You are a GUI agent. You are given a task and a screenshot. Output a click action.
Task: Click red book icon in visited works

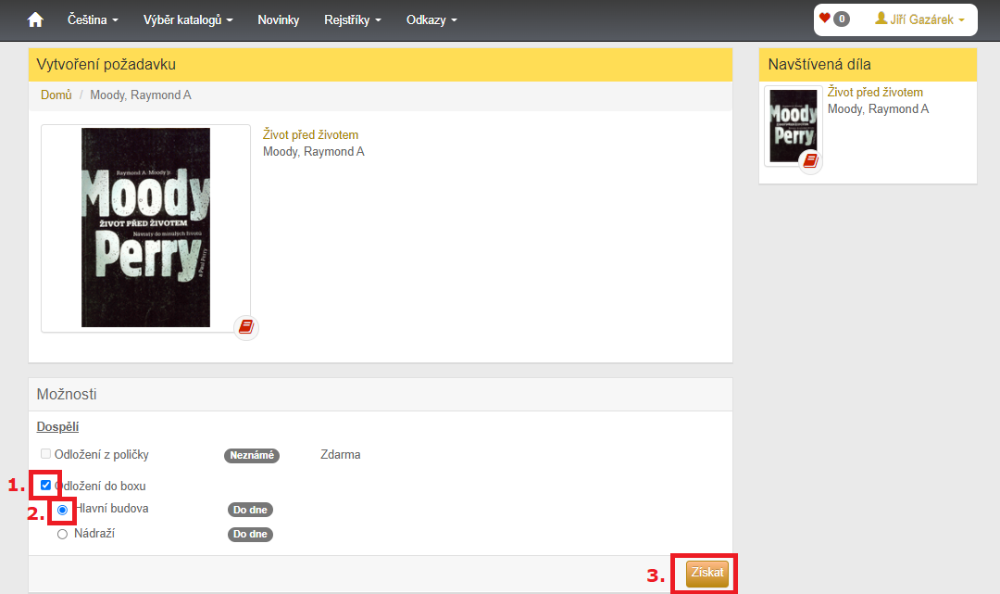pos(810,160)
